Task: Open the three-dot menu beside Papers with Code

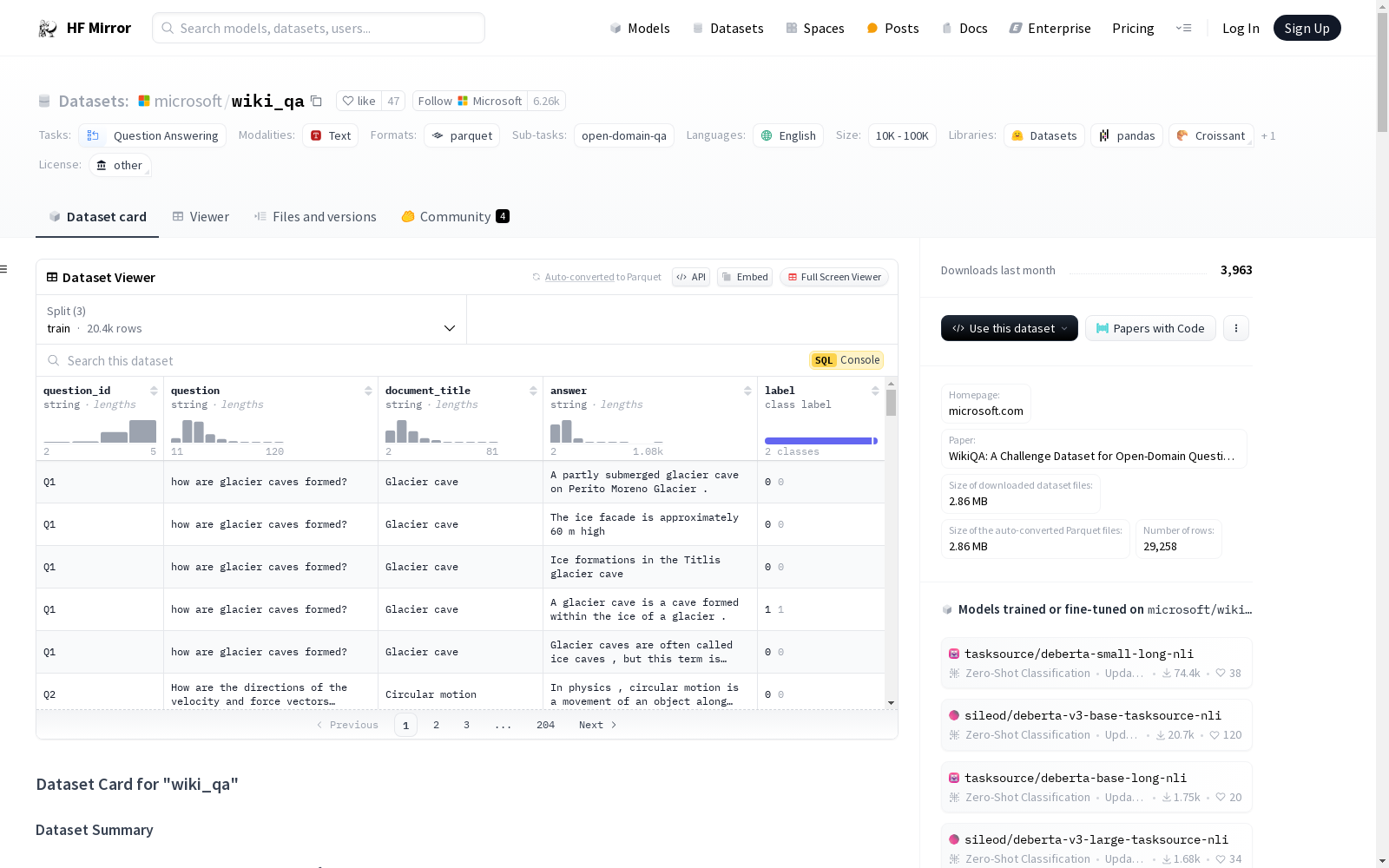Action: coord(1236,328)
